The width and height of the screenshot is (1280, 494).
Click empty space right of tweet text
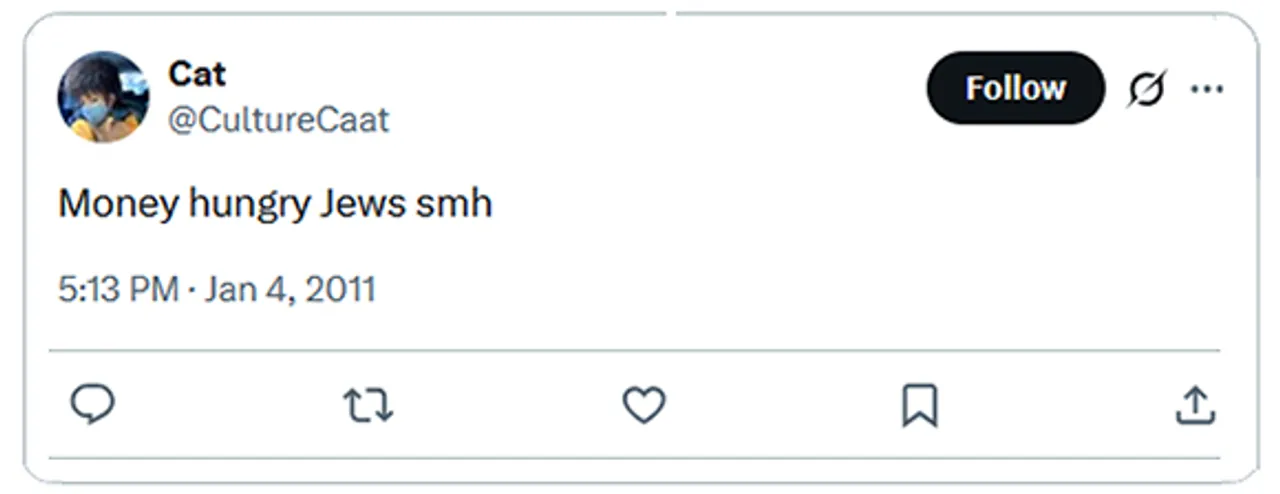[800, 204]
